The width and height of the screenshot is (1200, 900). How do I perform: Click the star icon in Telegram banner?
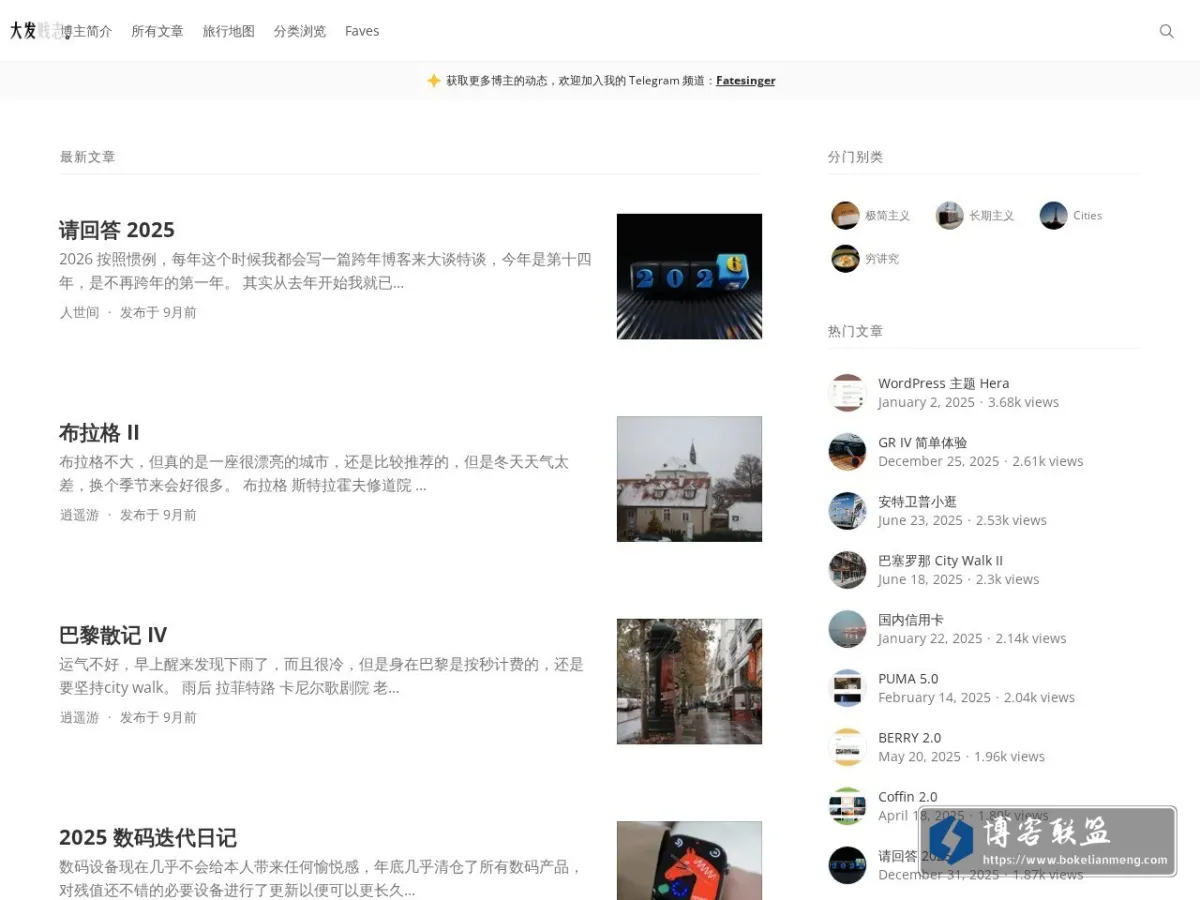pyautogui.click(x=434, y=81)
